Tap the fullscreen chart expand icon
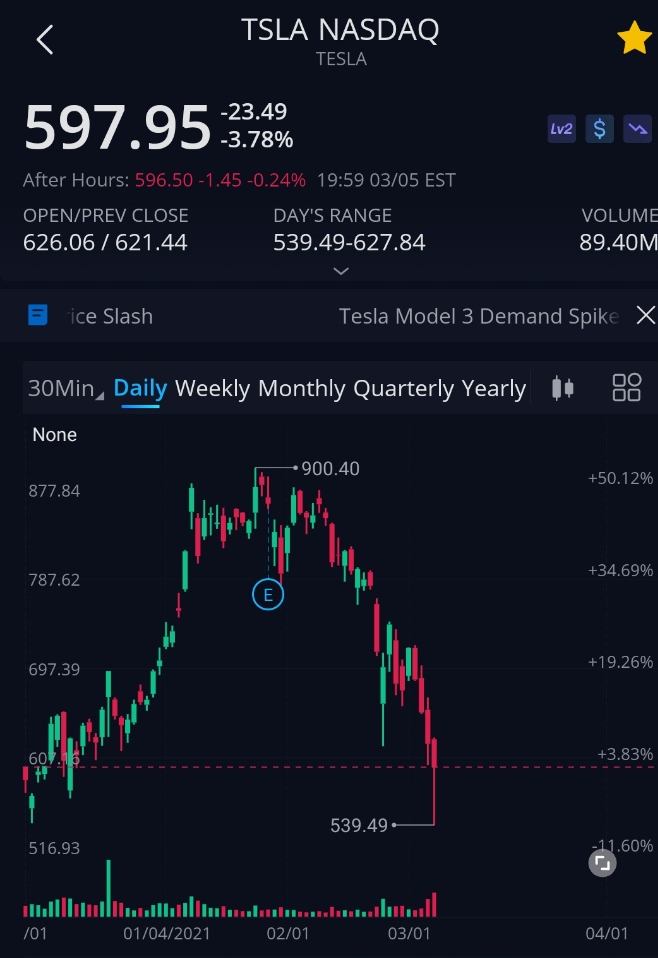Viewport: 658px width, 958px height. tap(602, 863)
